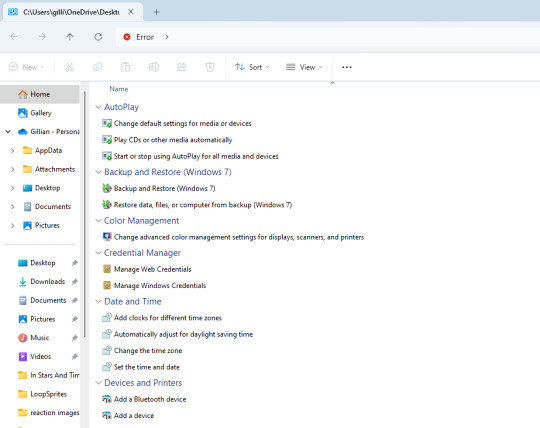Click the Name column header
The image size is (540, 428).
point(119,89)
